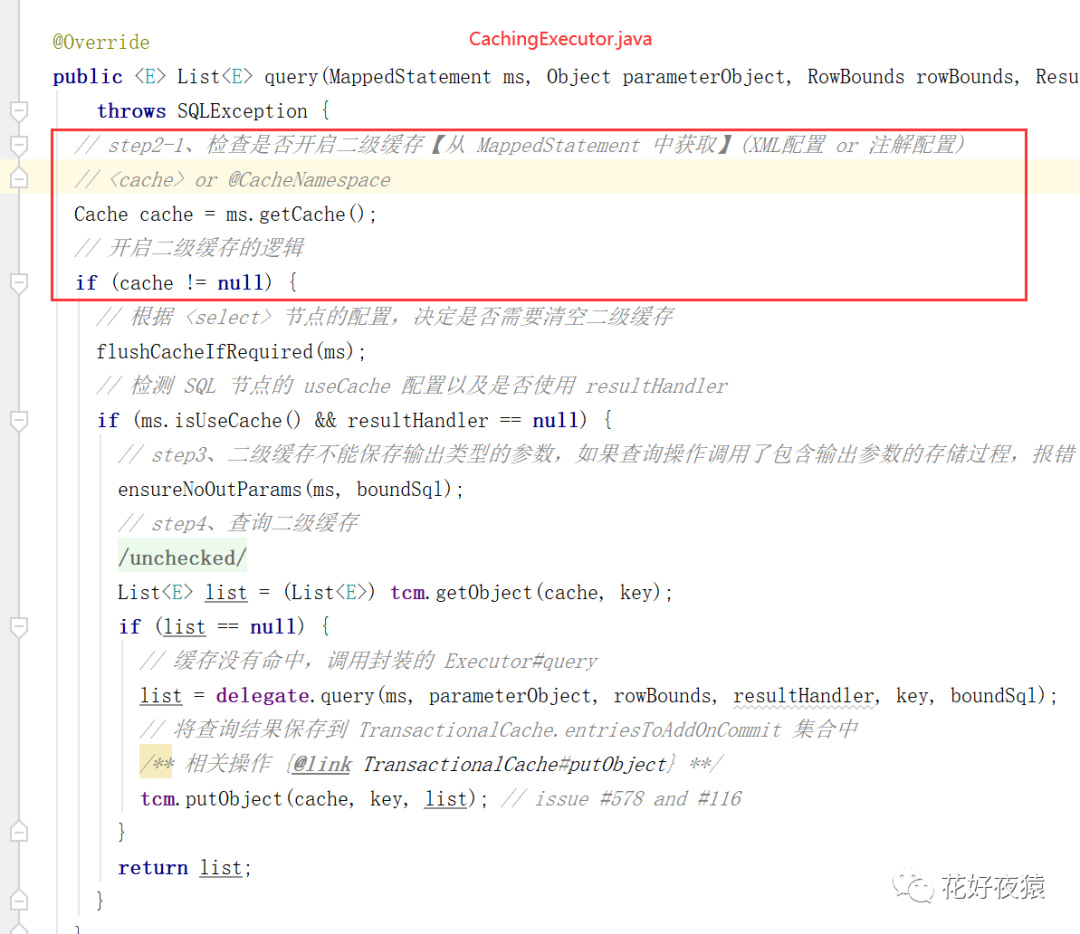Viewport: 1080px width, 934px height.
Task: Collapse the if (list == null) block
Action: (x=19, y=627)
